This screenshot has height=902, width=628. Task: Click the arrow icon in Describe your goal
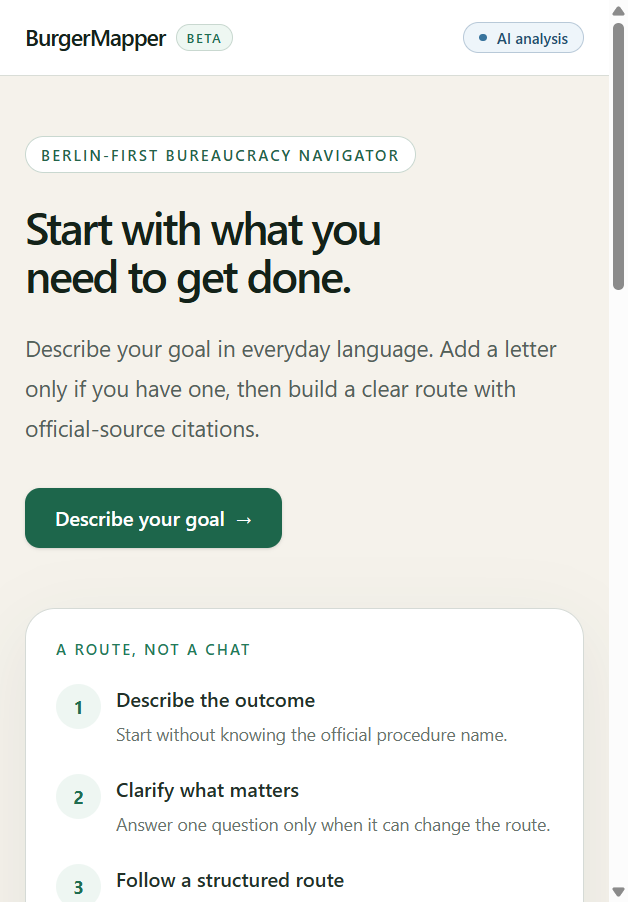244,519
